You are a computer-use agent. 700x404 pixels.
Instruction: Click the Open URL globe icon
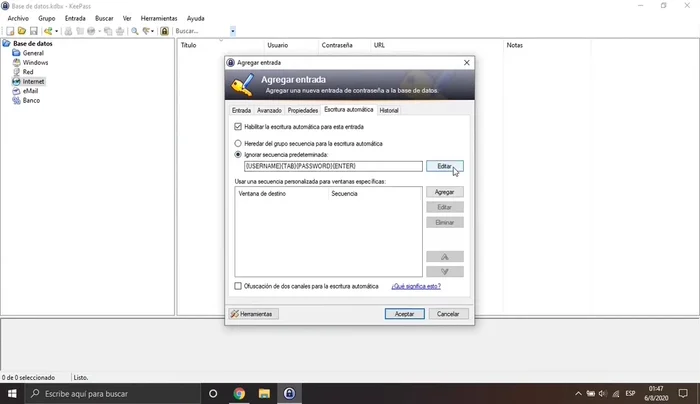[91, 31]
